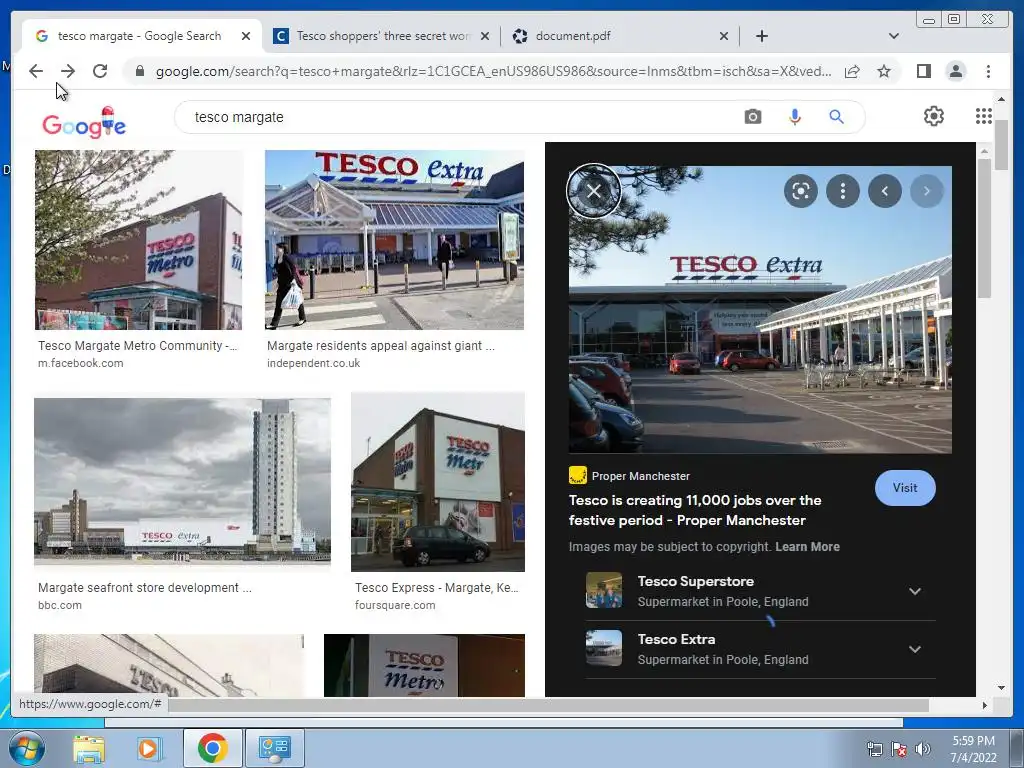1024x768 pixels.
Task: Share this page from address bar
Action: (x=852, y=71)
